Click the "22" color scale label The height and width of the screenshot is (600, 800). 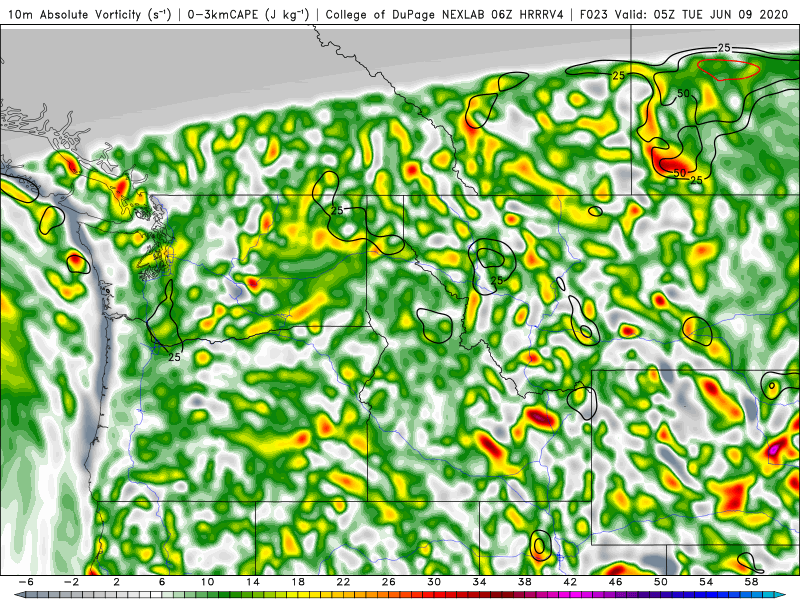tap(343, 582)
